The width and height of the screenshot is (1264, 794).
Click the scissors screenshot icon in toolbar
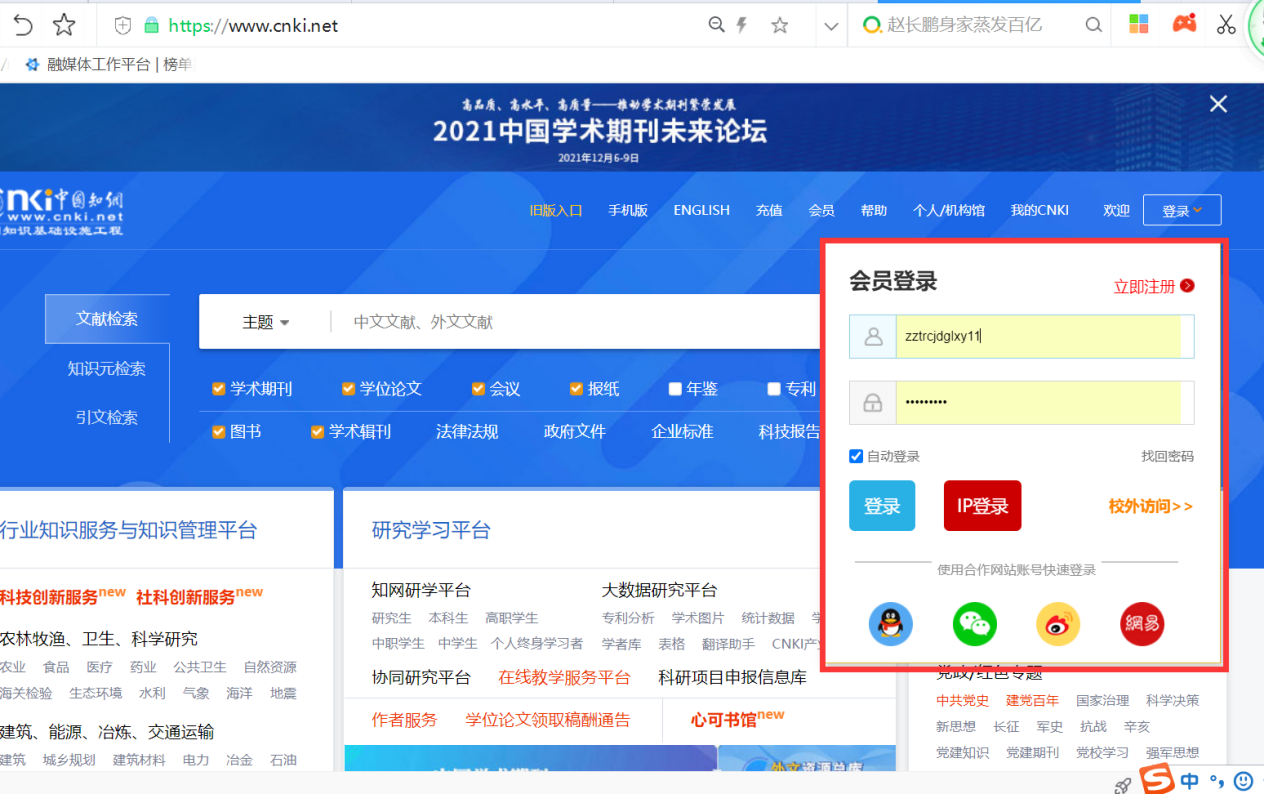coord(1227,25)
